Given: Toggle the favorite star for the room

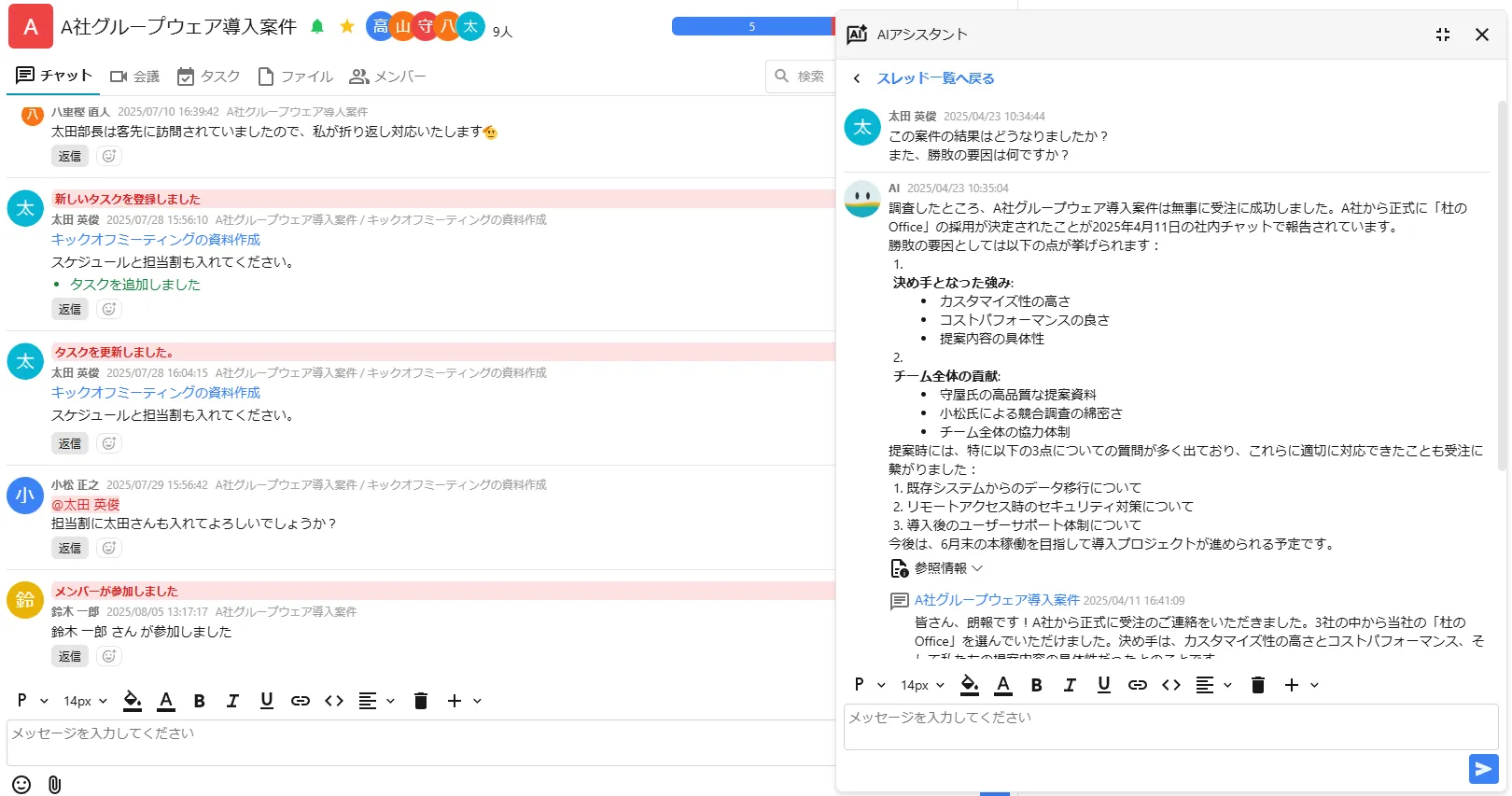Looking at the screenshot, I should pos(347,26).
